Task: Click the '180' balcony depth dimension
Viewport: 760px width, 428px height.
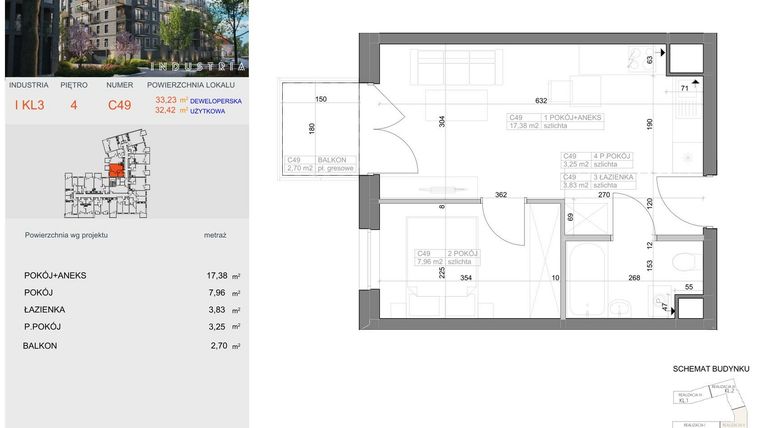Action: pos(312,128)
